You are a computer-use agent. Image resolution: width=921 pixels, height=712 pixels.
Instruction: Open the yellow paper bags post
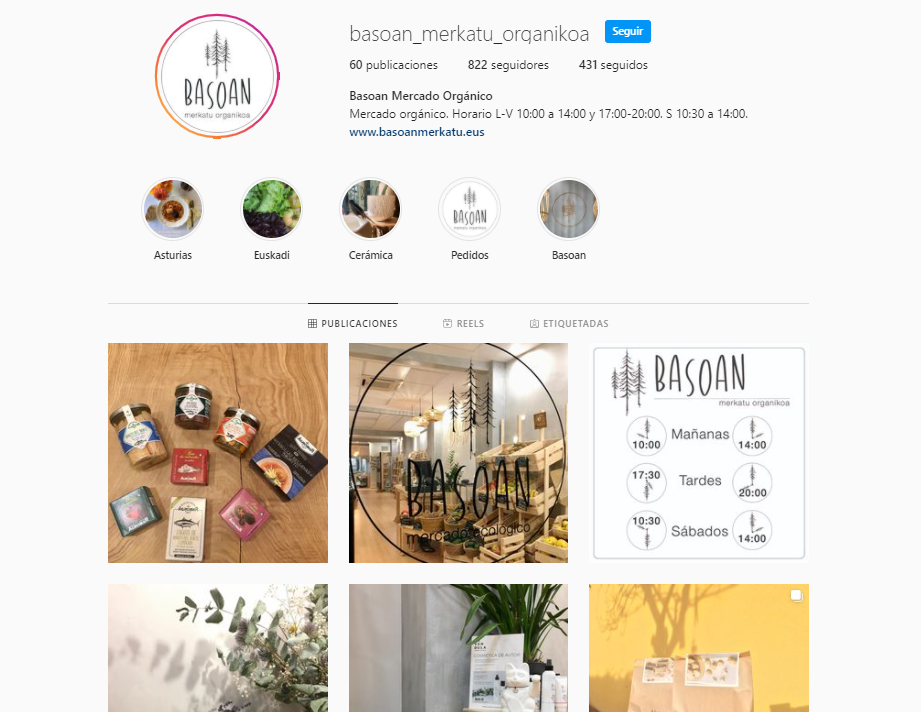[x=699, y=648]
